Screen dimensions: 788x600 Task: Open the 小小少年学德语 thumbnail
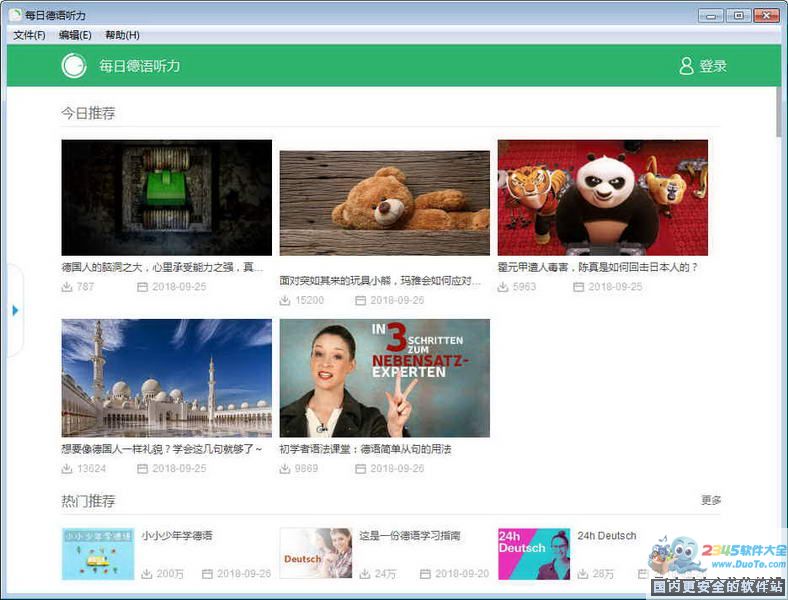click(98, 554)
